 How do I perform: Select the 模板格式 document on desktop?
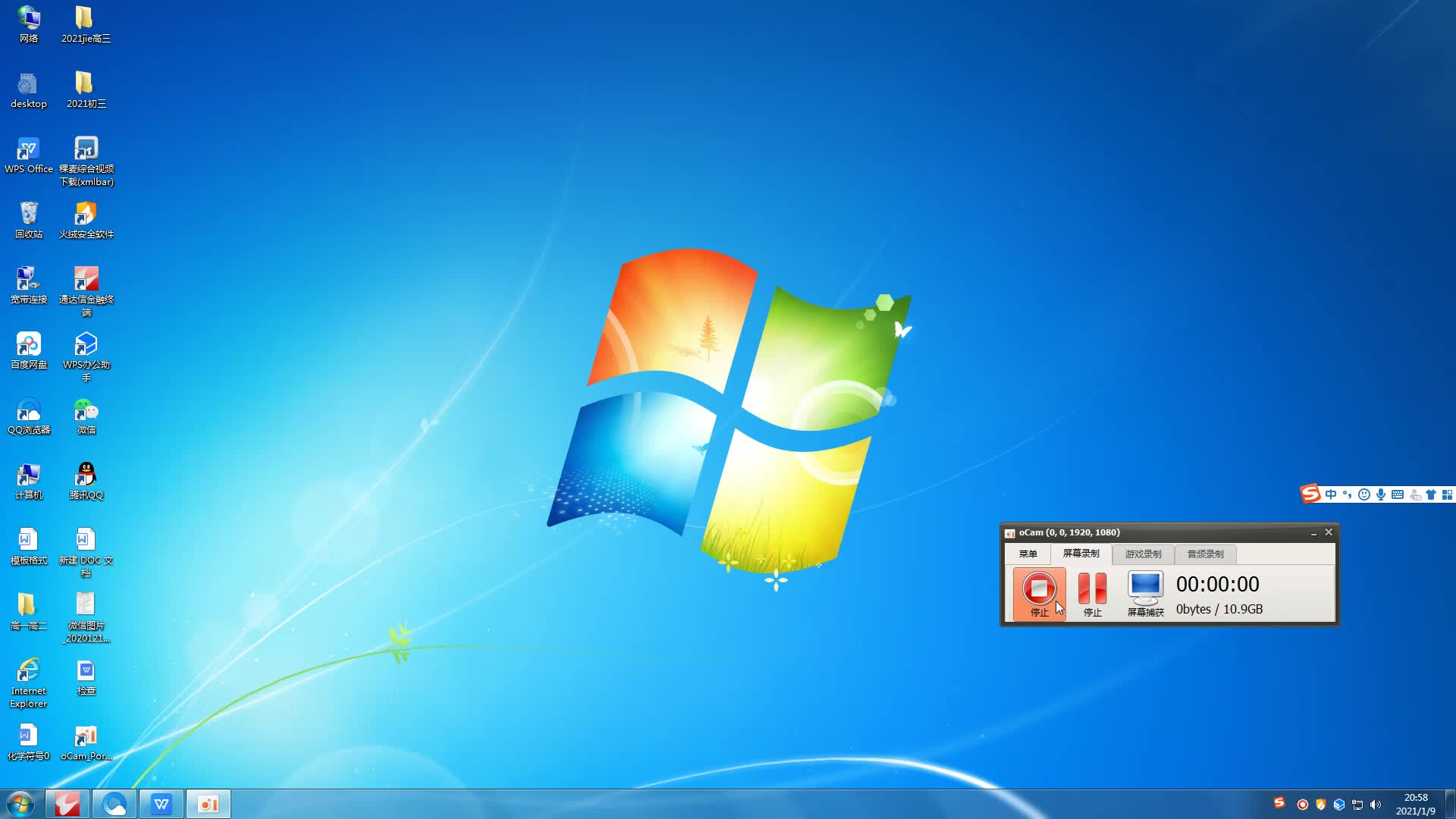point(29,547)
